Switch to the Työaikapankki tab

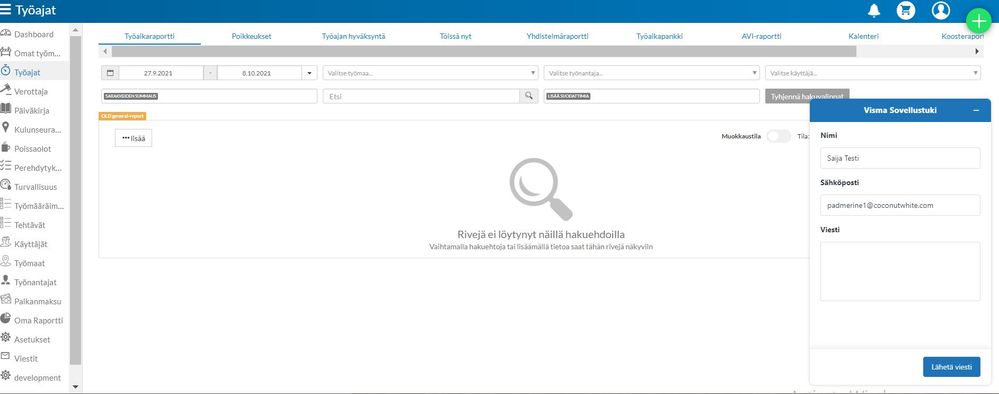659,36
